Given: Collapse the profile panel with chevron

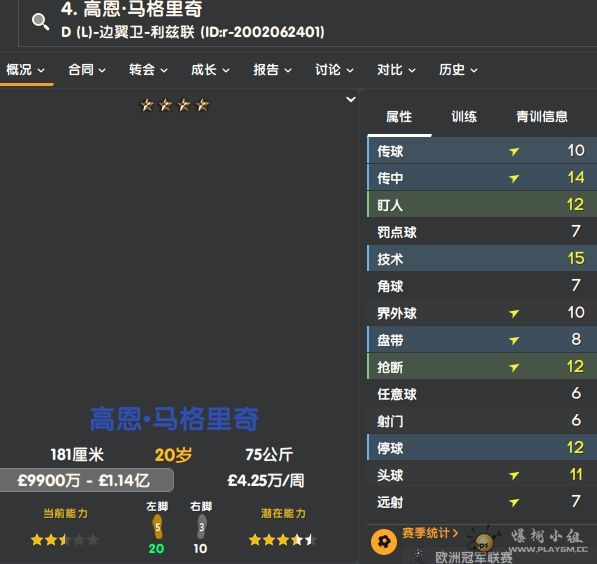Looking at the screenshot, I should coord(351,99).
